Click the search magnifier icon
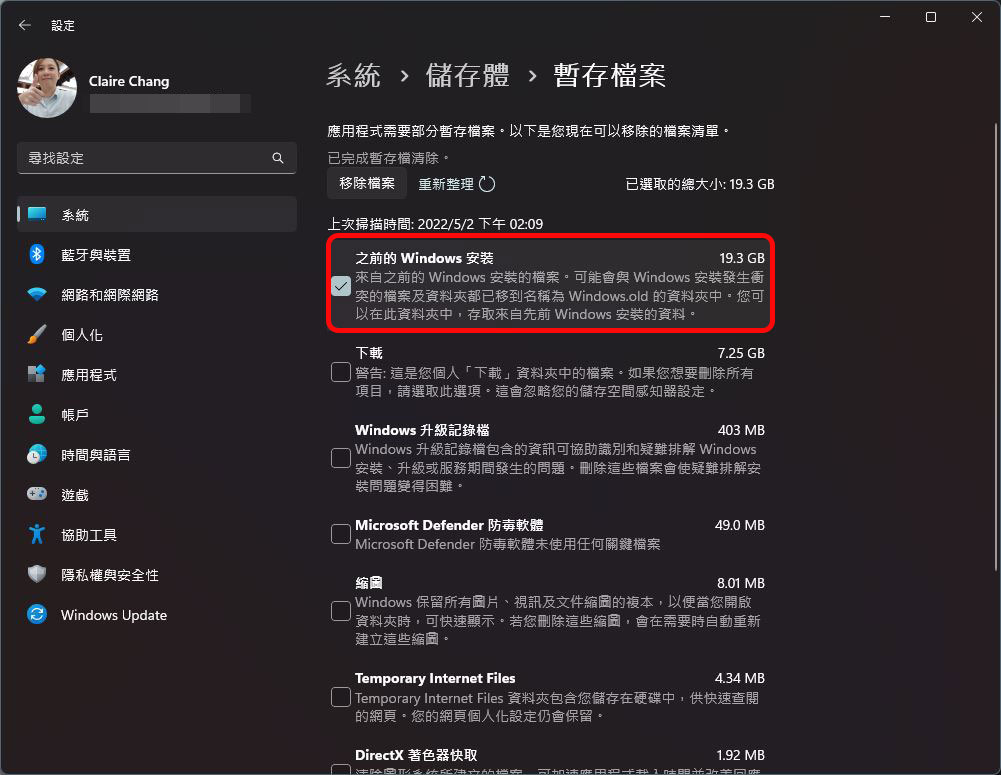This screenshot has height=775, width=1001. [278, 158]
